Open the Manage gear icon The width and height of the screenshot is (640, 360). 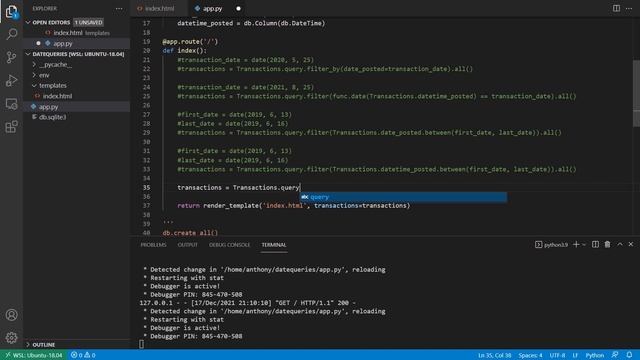pos(11,338)
